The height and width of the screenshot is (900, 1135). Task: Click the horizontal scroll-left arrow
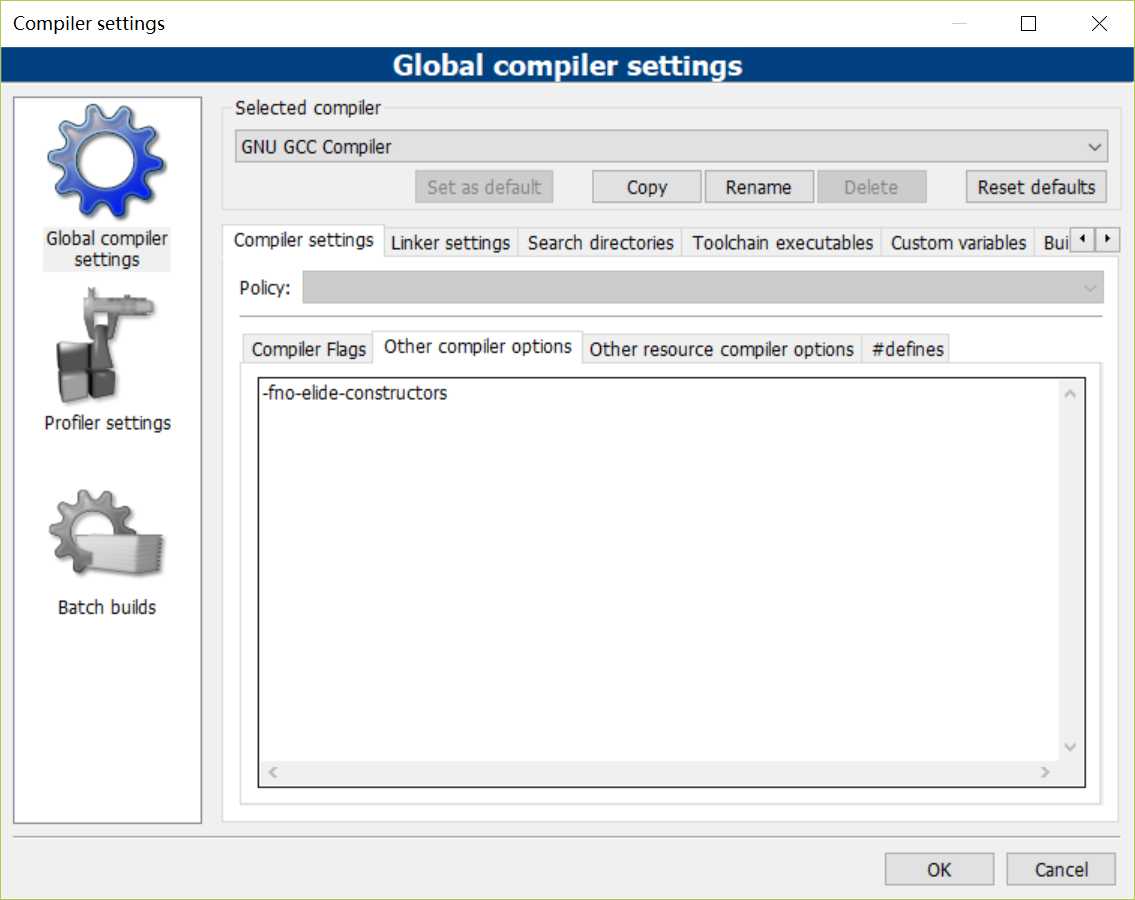[x=273, y=772]
